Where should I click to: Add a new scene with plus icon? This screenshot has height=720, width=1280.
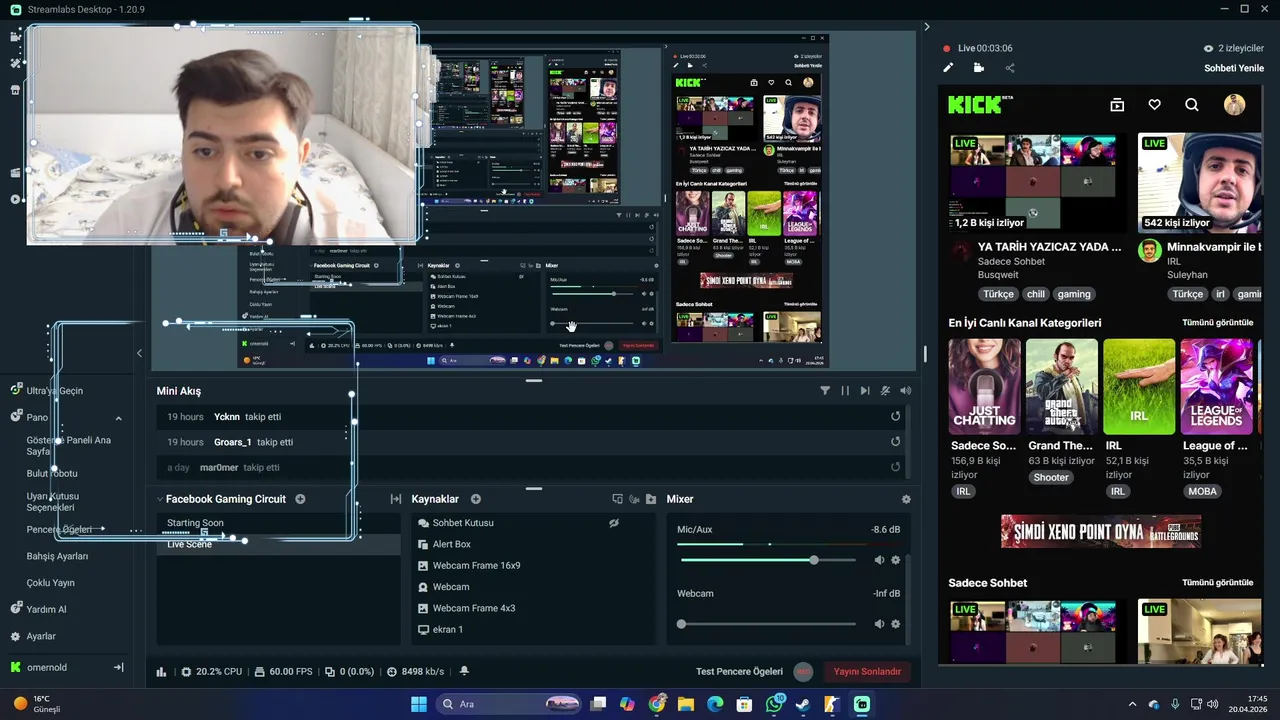(x=300, y=499)
